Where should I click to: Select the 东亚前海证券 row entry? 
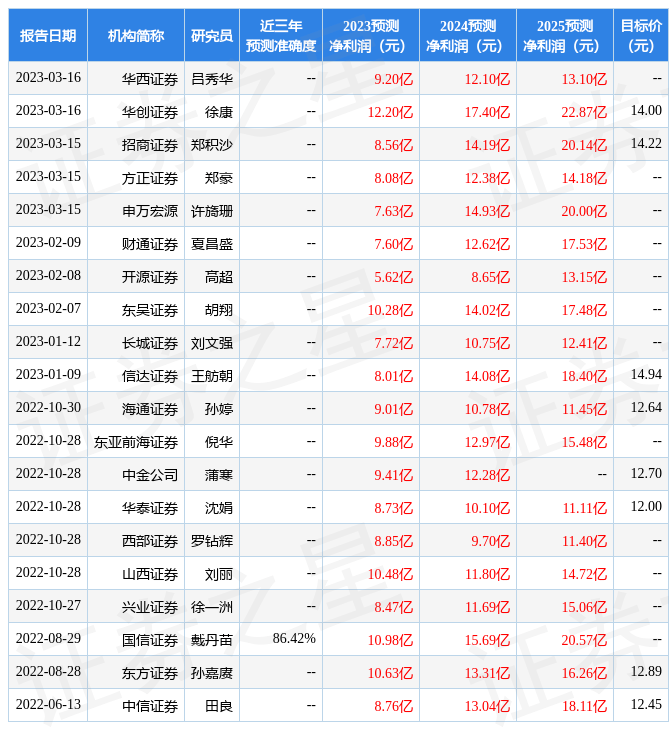tap(136, 442)
